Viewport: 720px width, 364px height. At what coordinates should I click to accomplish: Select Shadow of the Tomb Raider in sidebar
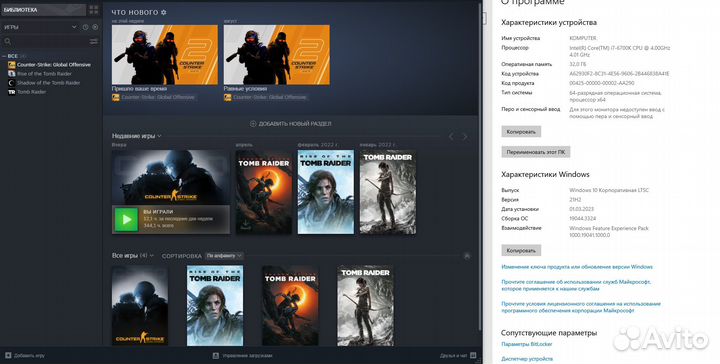tap(49, 83)
